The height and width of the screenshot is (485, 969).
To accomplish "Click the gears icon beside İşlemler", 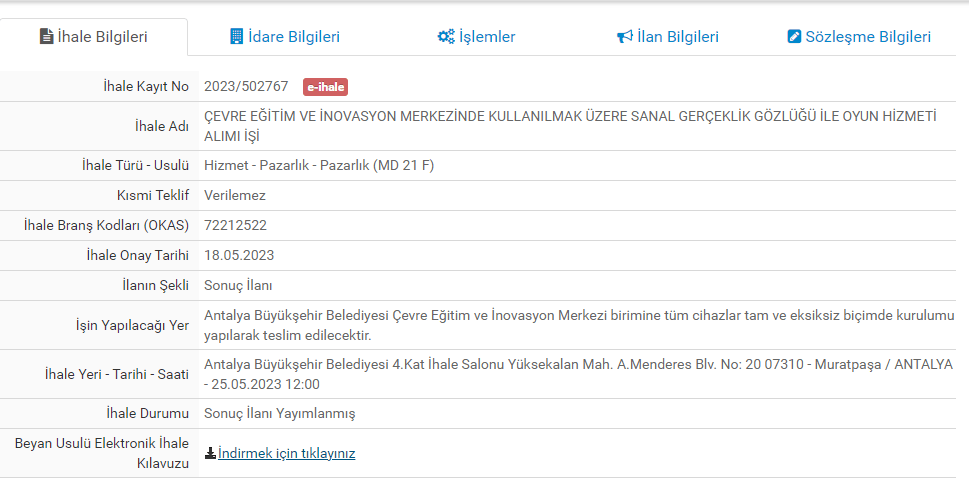I will (446, 37).
